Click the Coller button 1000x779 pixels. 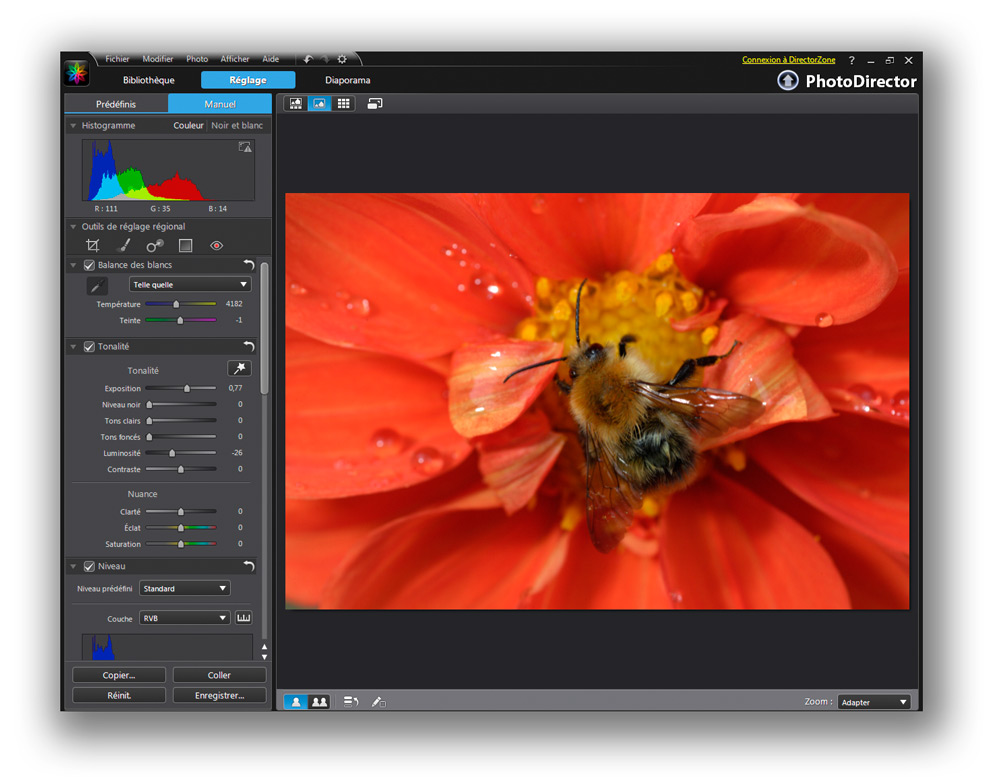[x=219, y=675]
